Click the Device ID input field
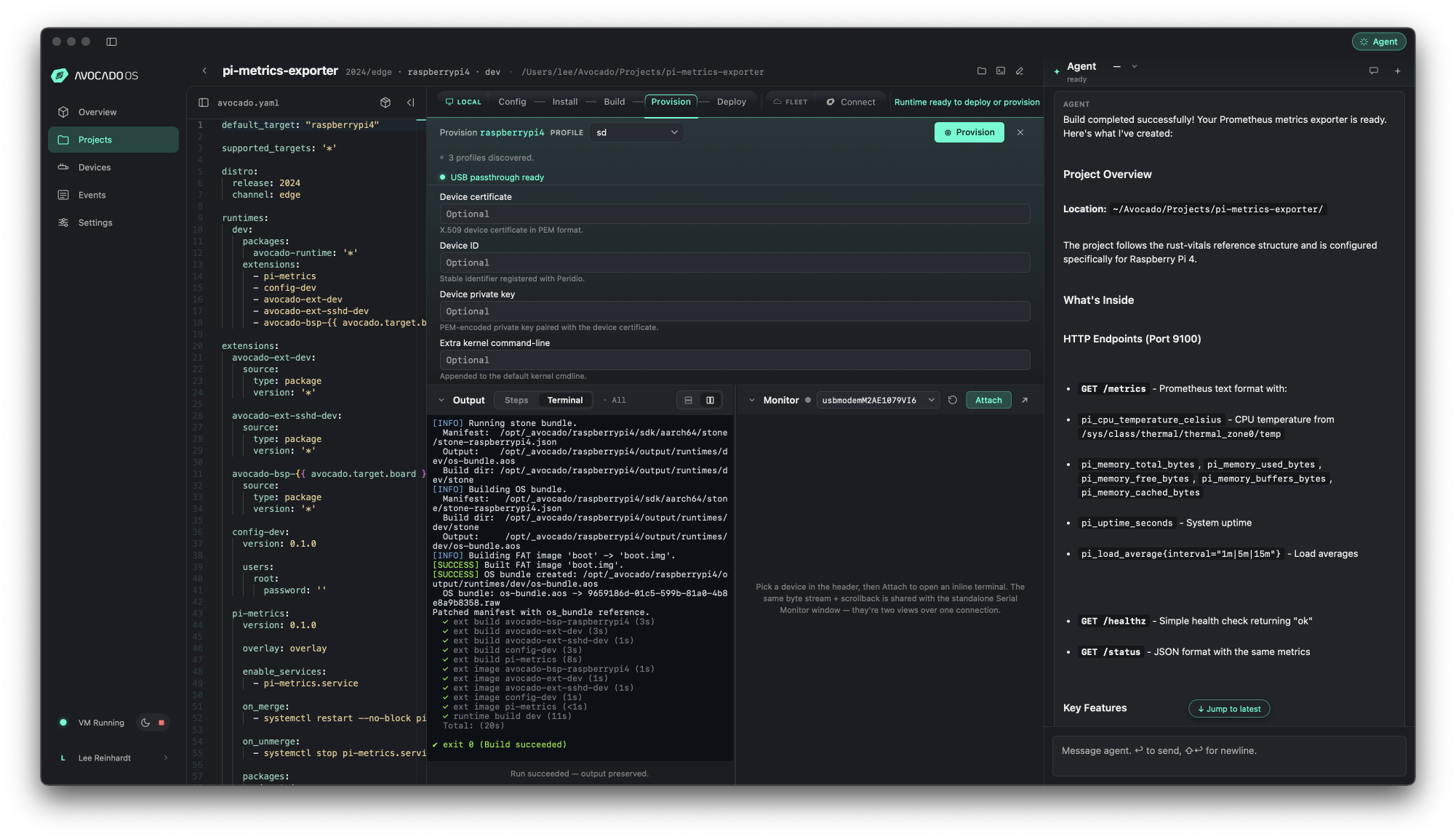Image resolution: width=1456 pixels, height=839 pixels. [x=735, y=263]
